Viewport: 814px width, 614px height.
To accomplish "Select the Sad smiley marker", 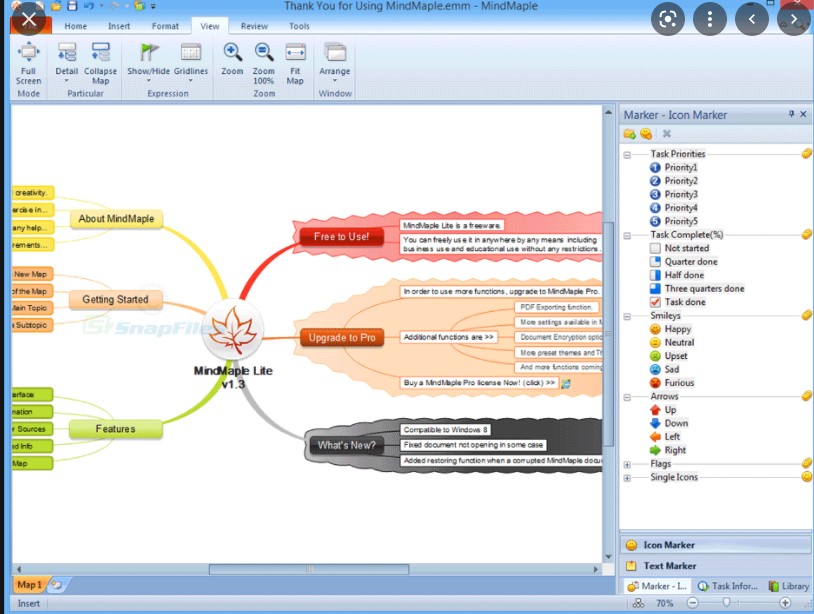I will [x=655, y=370].
